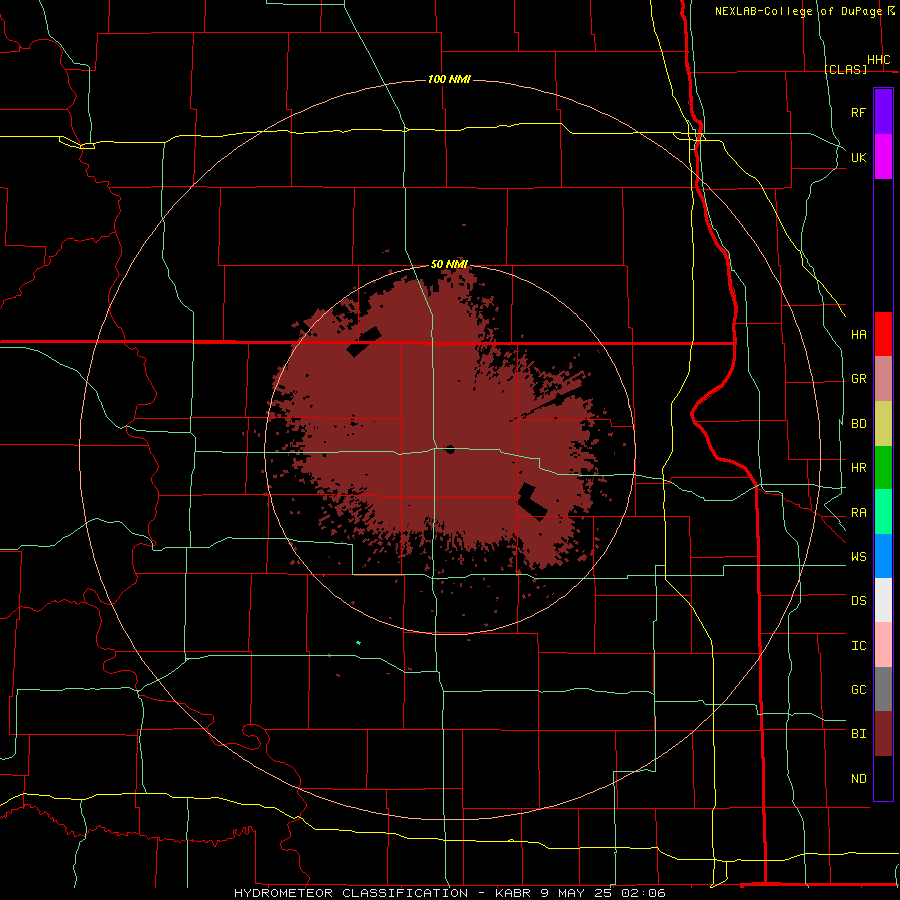Screen dimensions: 900x900
Task: Click the 100 NMI range ring label
Action: pyautogui.click(x=449, y=79)
